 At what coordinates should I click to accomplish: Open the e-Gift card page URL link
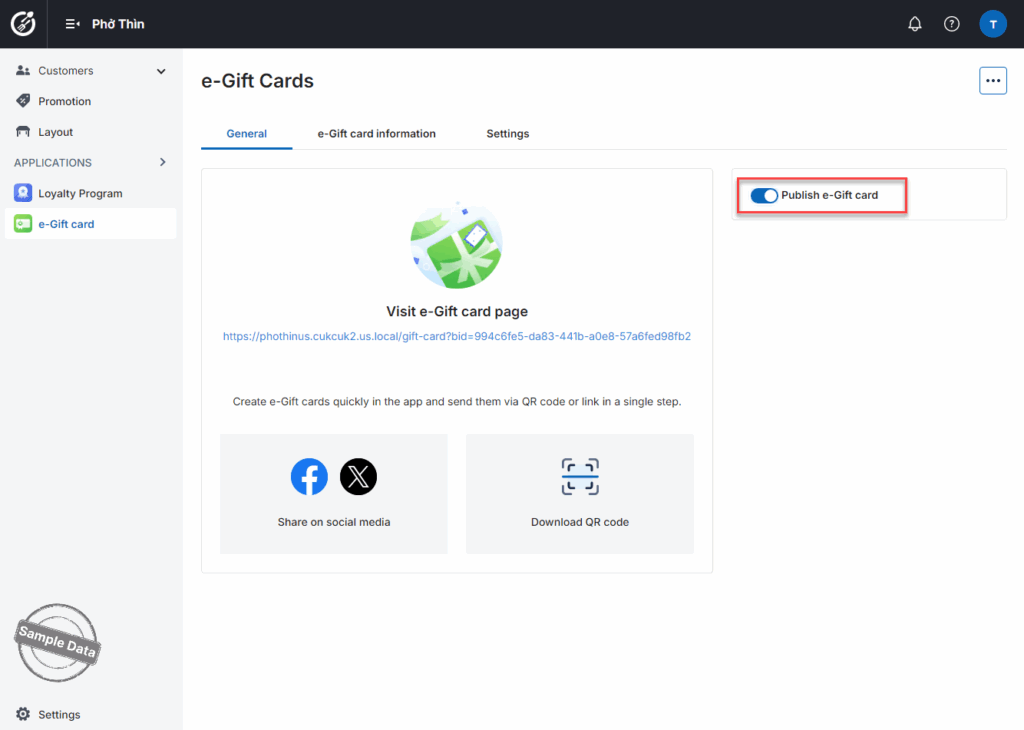click(x=457, y=337)
